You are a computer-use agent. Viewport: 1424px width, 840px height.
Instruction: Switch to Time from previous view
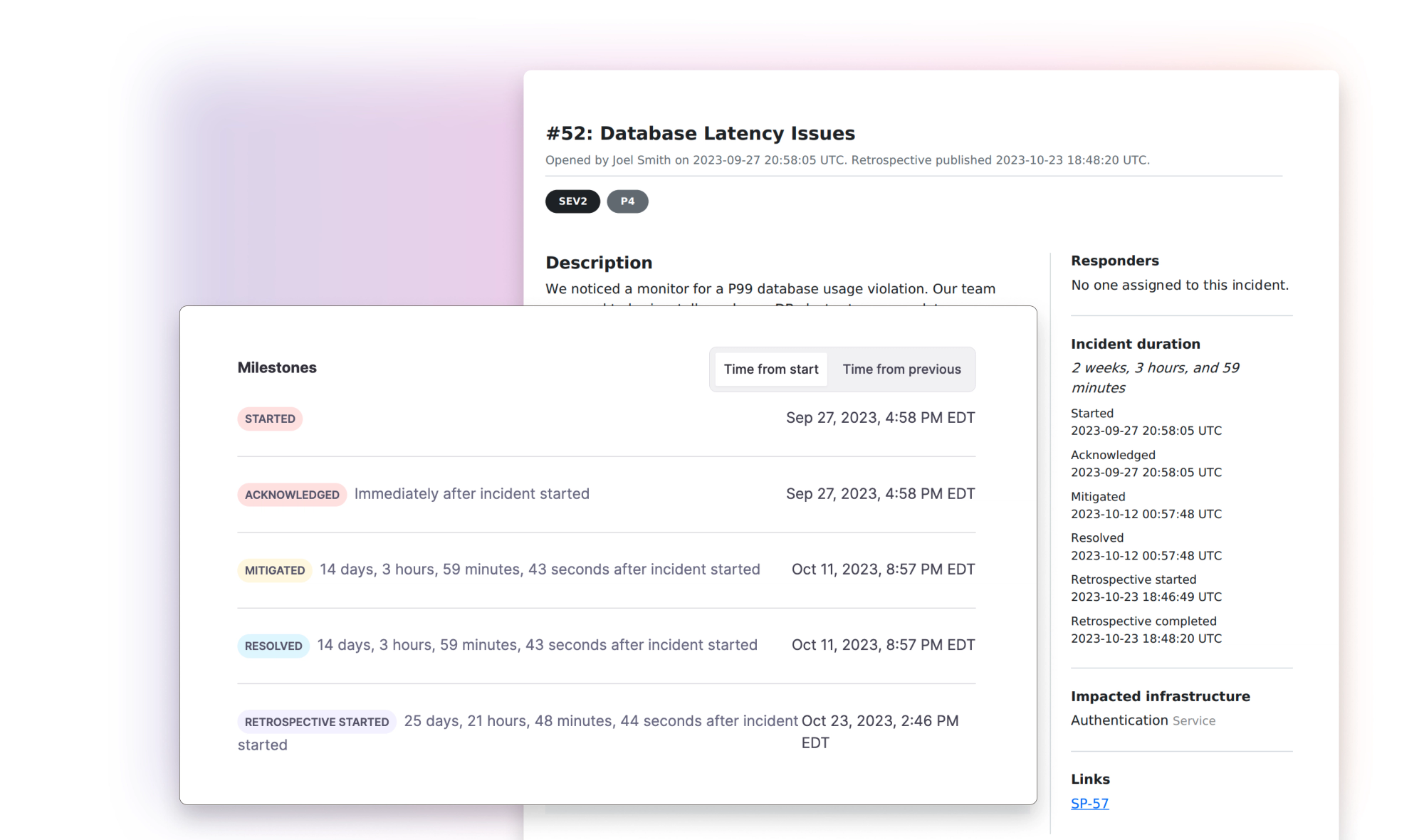click(901, 369)
